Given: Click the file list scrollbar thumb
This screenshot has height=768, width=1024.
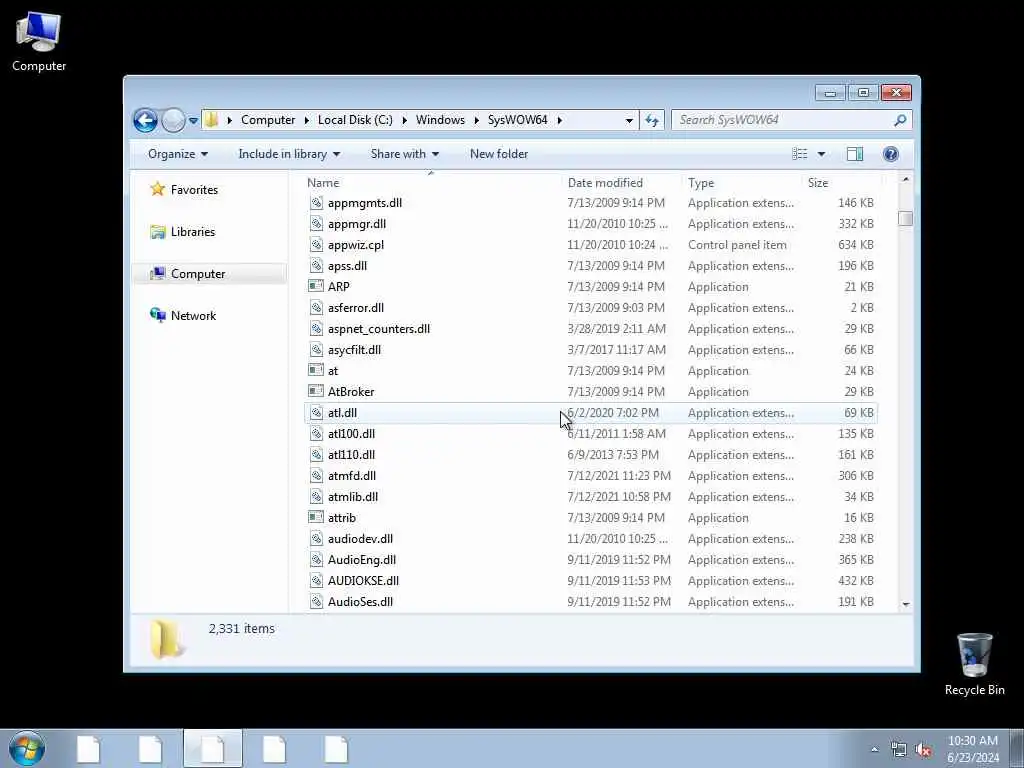Looking at the screenshot, I should click(x=905, y=218).
